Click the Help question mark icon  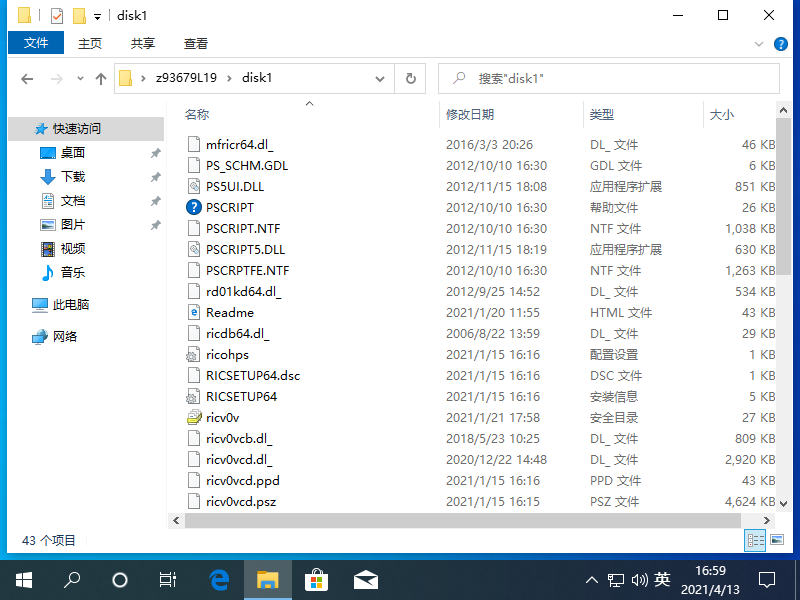coord(781,44)
